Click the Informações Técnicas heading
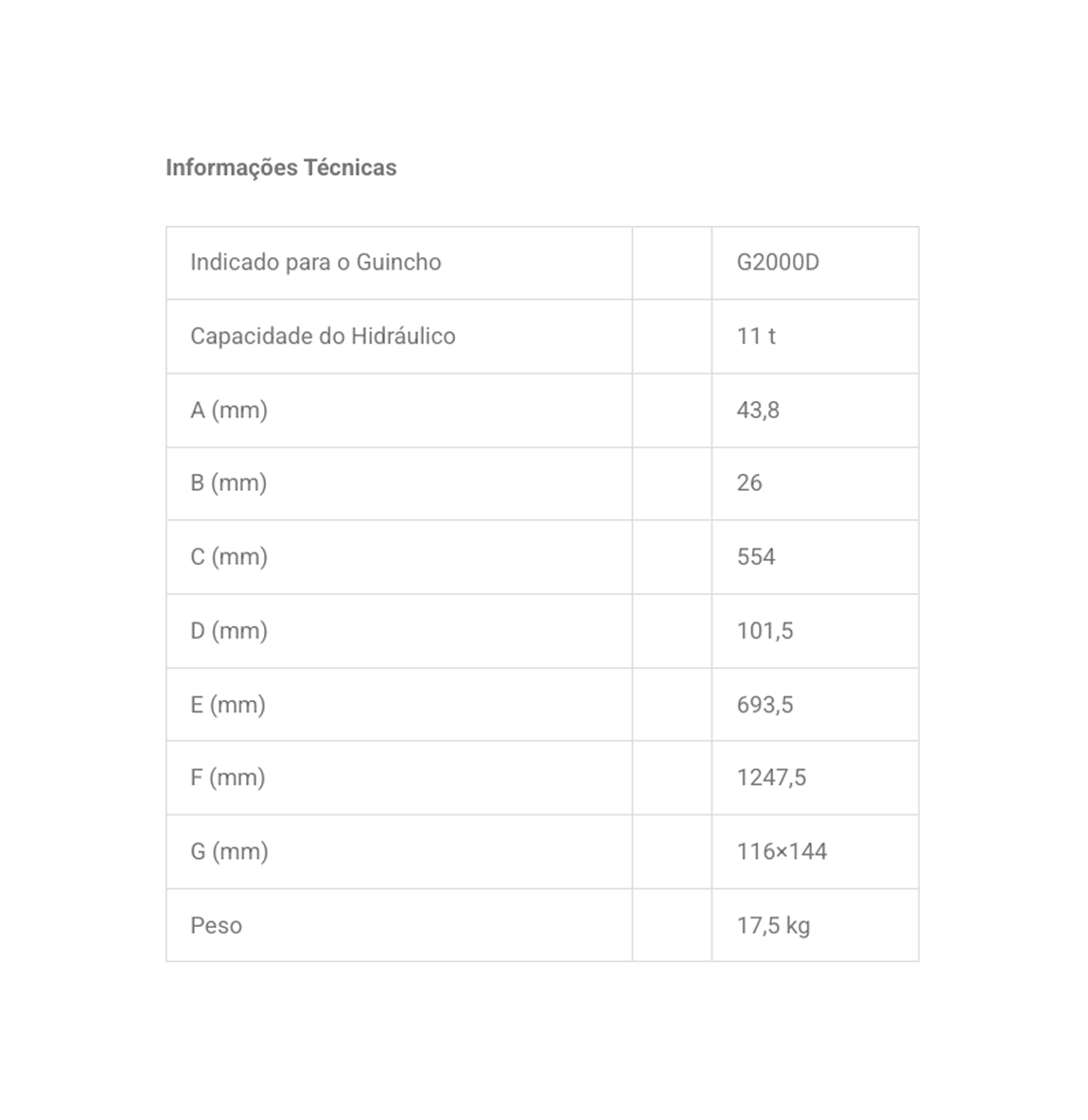Screen dimensions: 1088x1120 point(281,167)
